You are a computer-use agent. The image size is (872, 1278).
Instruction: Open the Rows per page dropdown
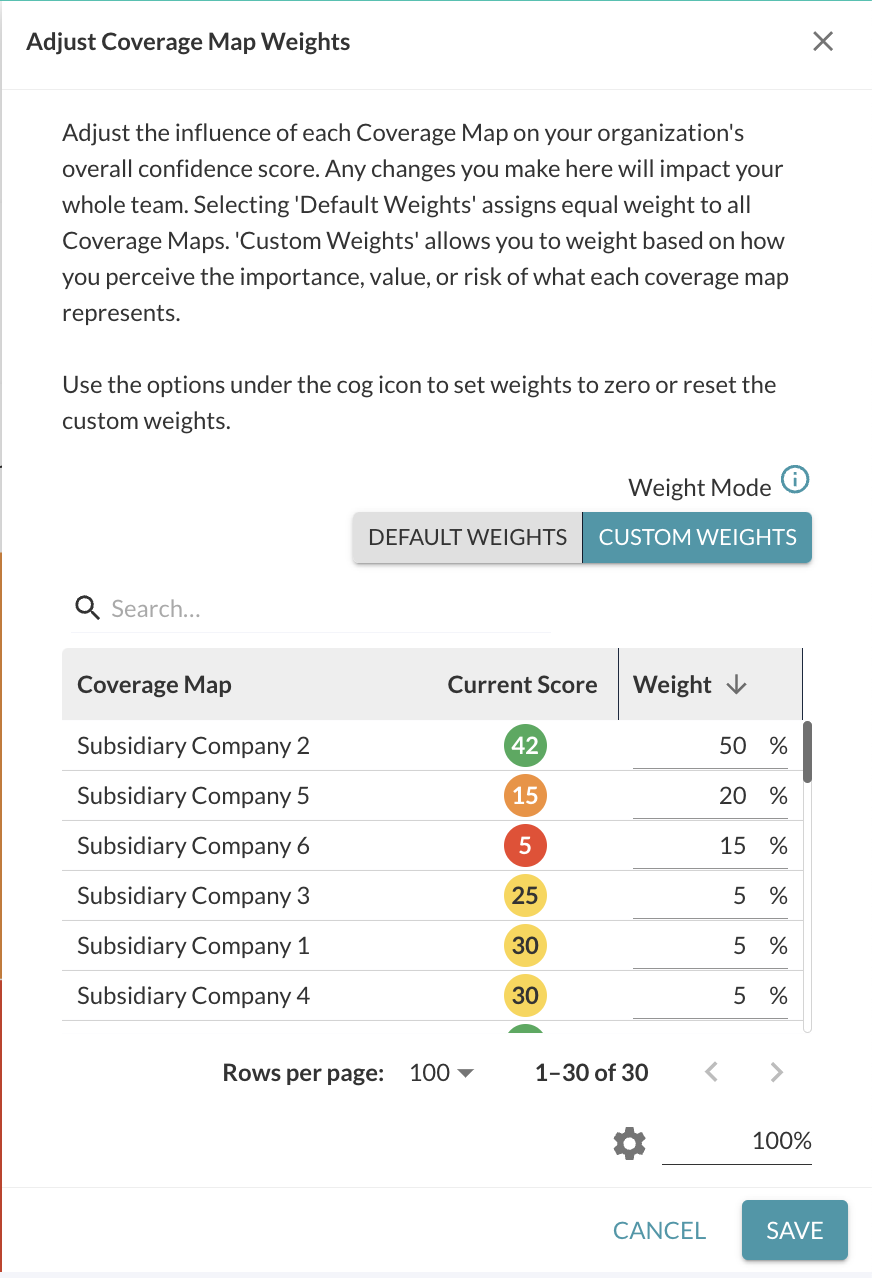point(440,1072)
